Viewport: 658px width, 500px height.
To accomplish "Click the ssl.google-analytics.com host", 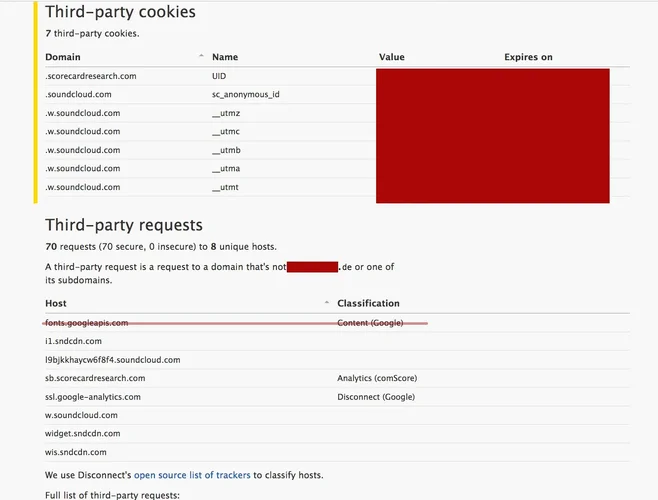I will pos(93,397).
